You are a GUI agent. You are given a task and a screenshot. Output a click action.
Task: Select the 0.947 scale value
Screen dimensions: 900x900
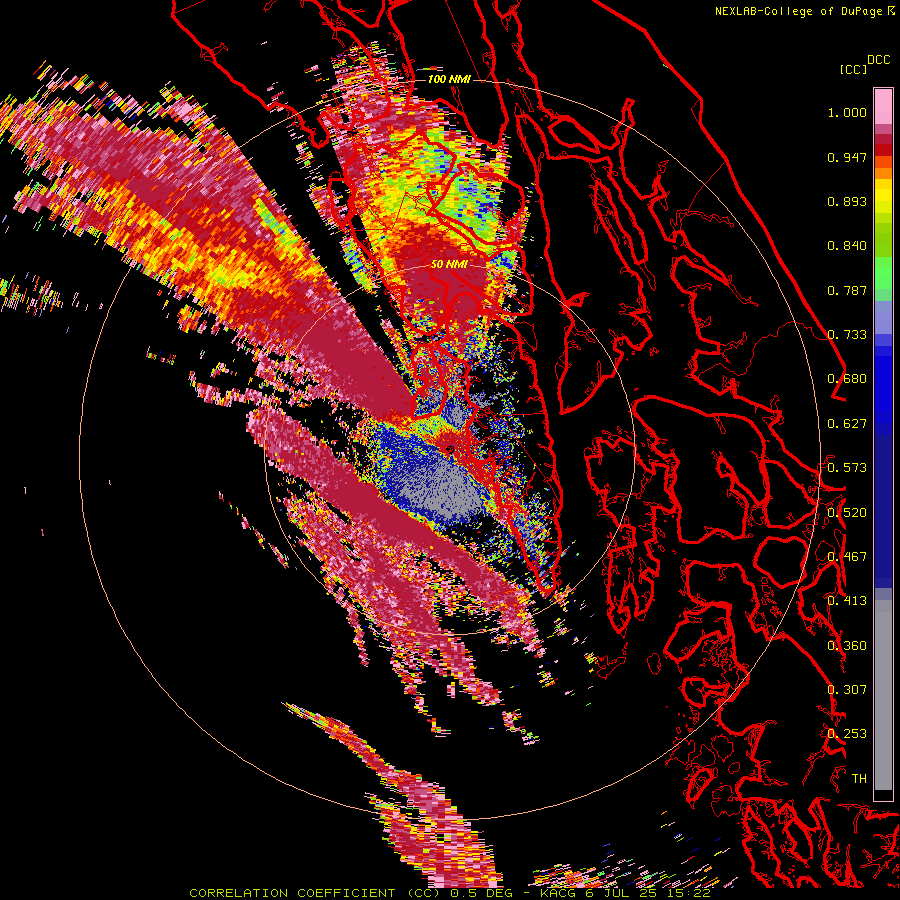[x=847, y=157]
